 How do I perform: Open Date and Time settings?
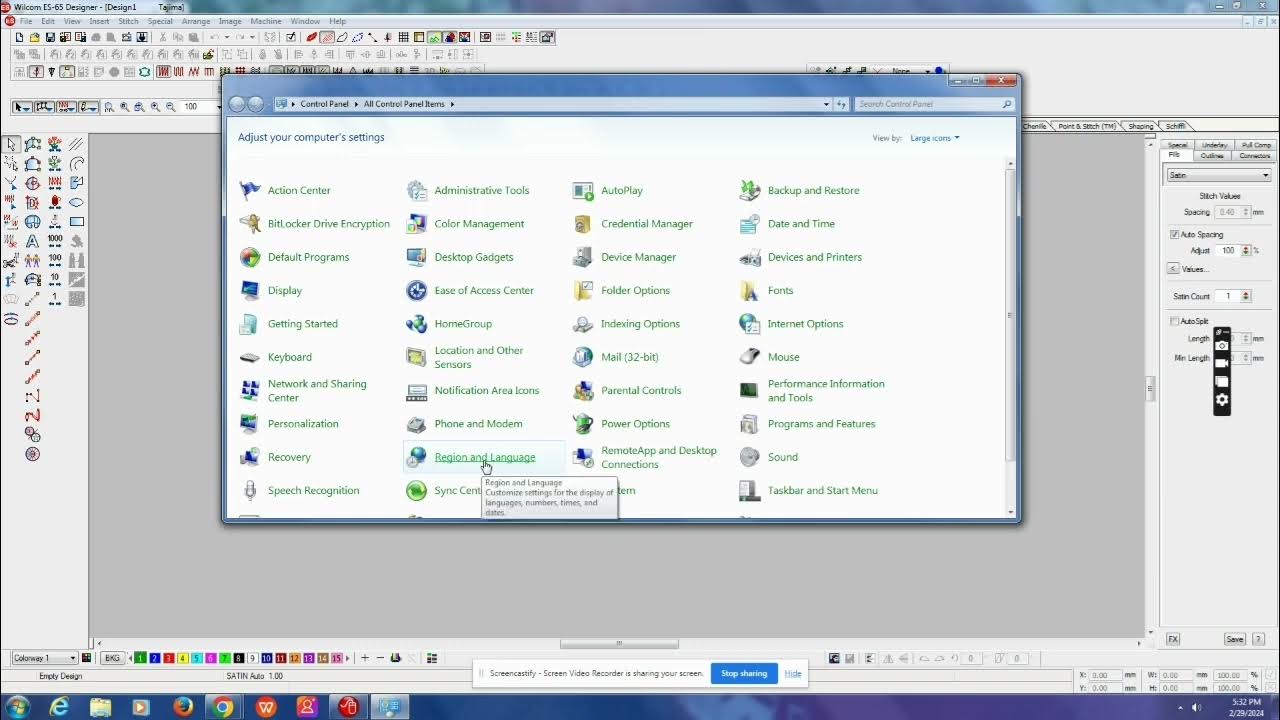pos(801,224)
